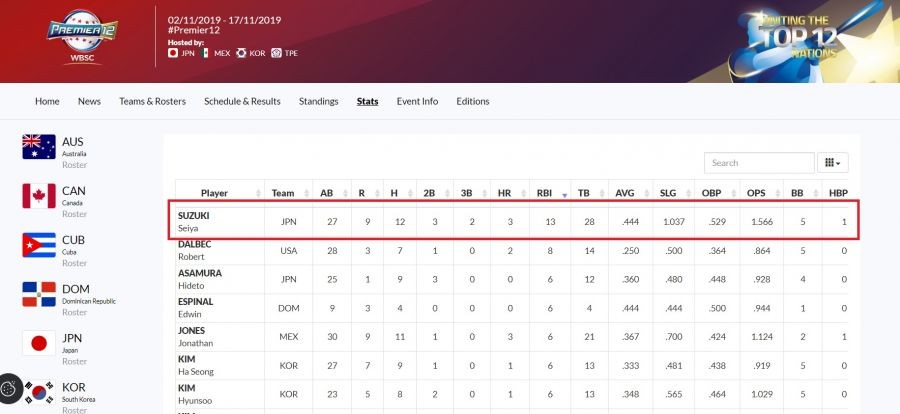Open the Schedule & Results menu
Viewport: 900px width, 414px height.
click(242, 101)
